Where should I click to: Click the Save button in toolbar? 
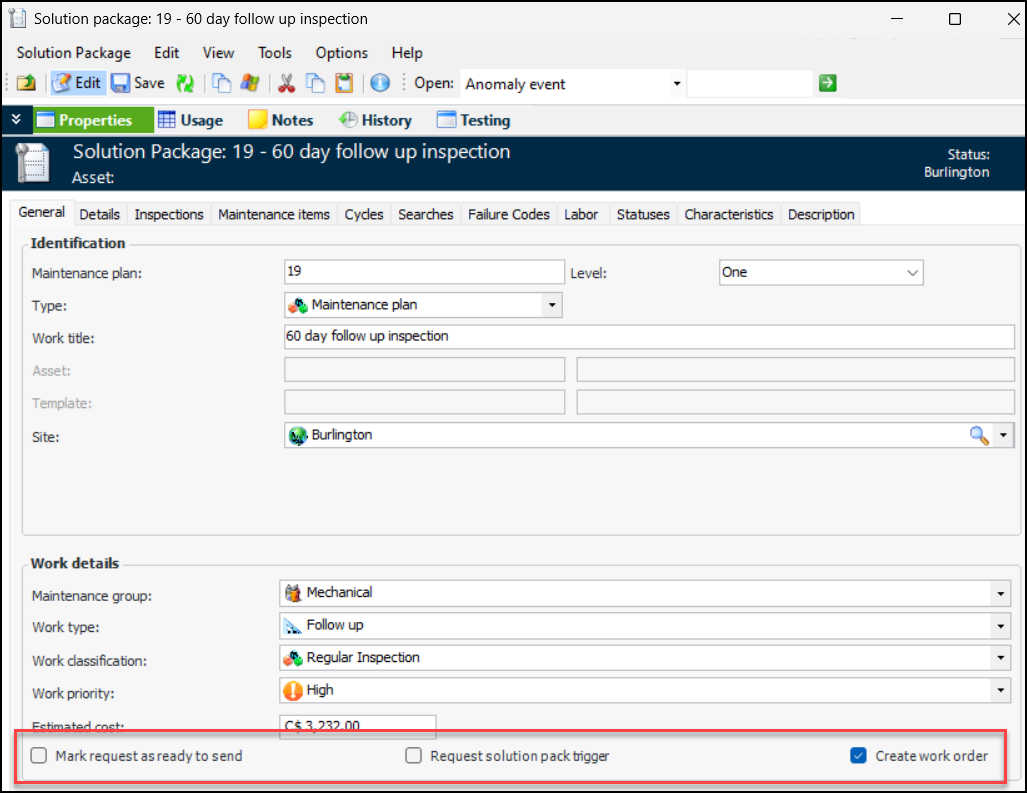click(x=138, y=84)
